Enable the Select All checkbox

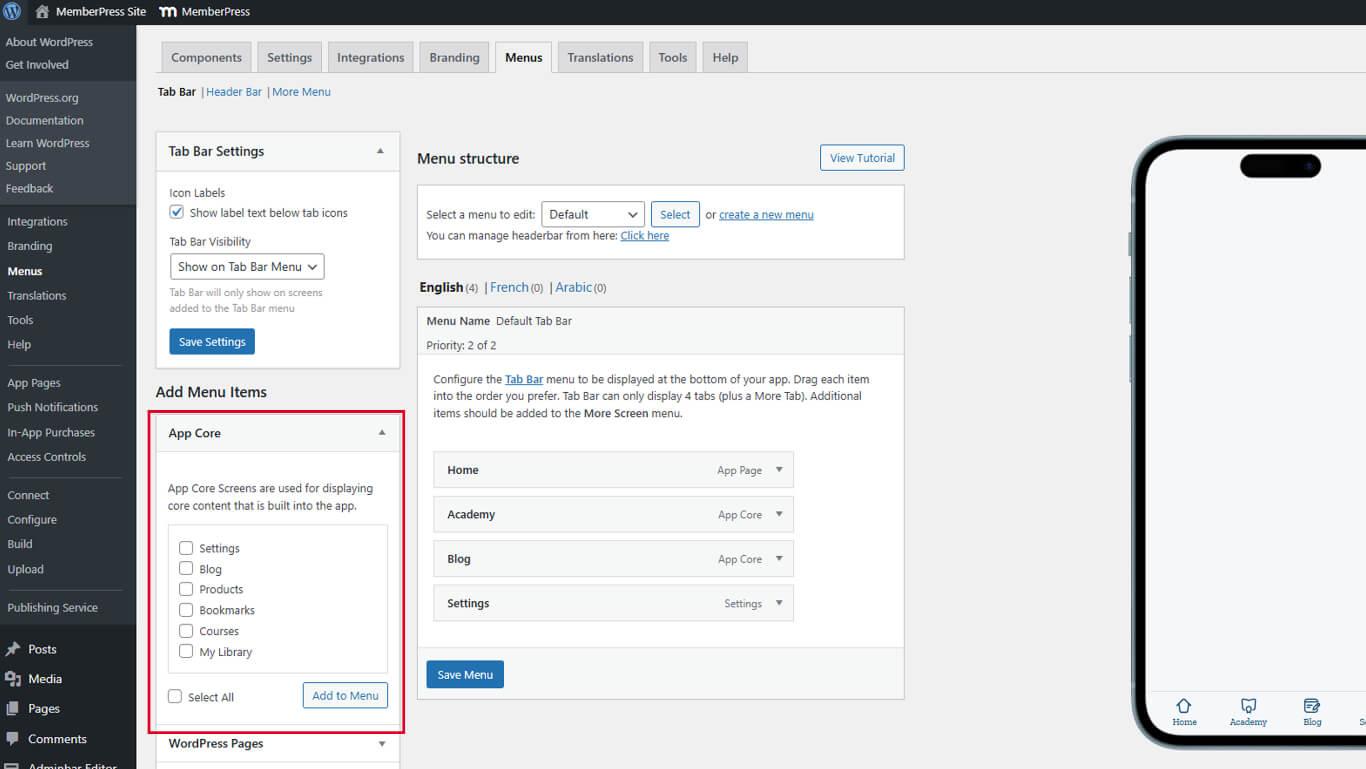pyautogui.click(x=175, y=697)
